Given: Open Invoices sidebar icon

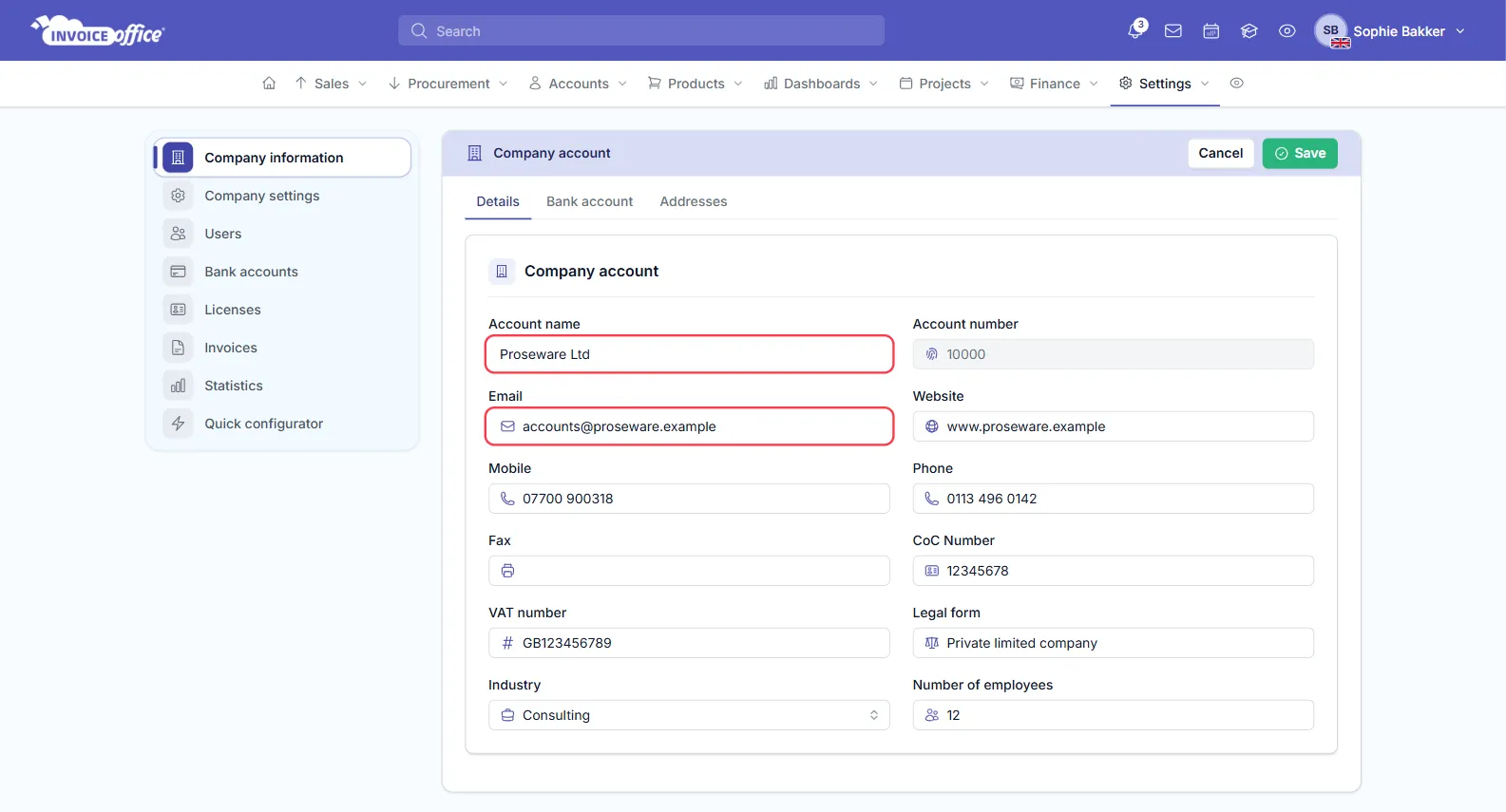Looking at the screenshot, I should point(178,348).
